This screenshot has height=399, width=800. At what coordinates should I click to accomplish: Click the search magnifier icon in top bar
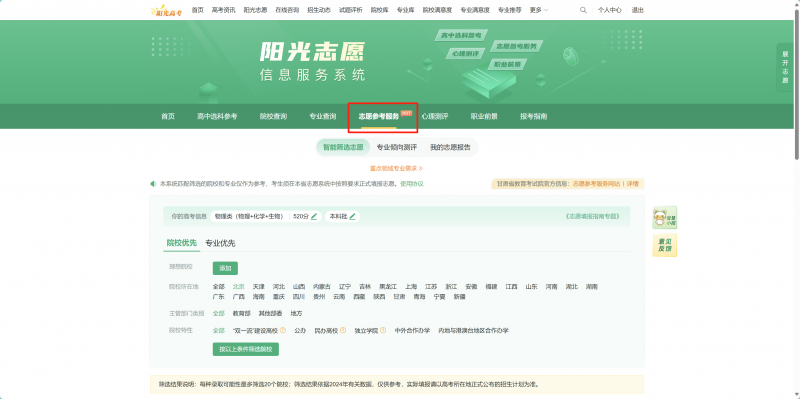(583, 10)
